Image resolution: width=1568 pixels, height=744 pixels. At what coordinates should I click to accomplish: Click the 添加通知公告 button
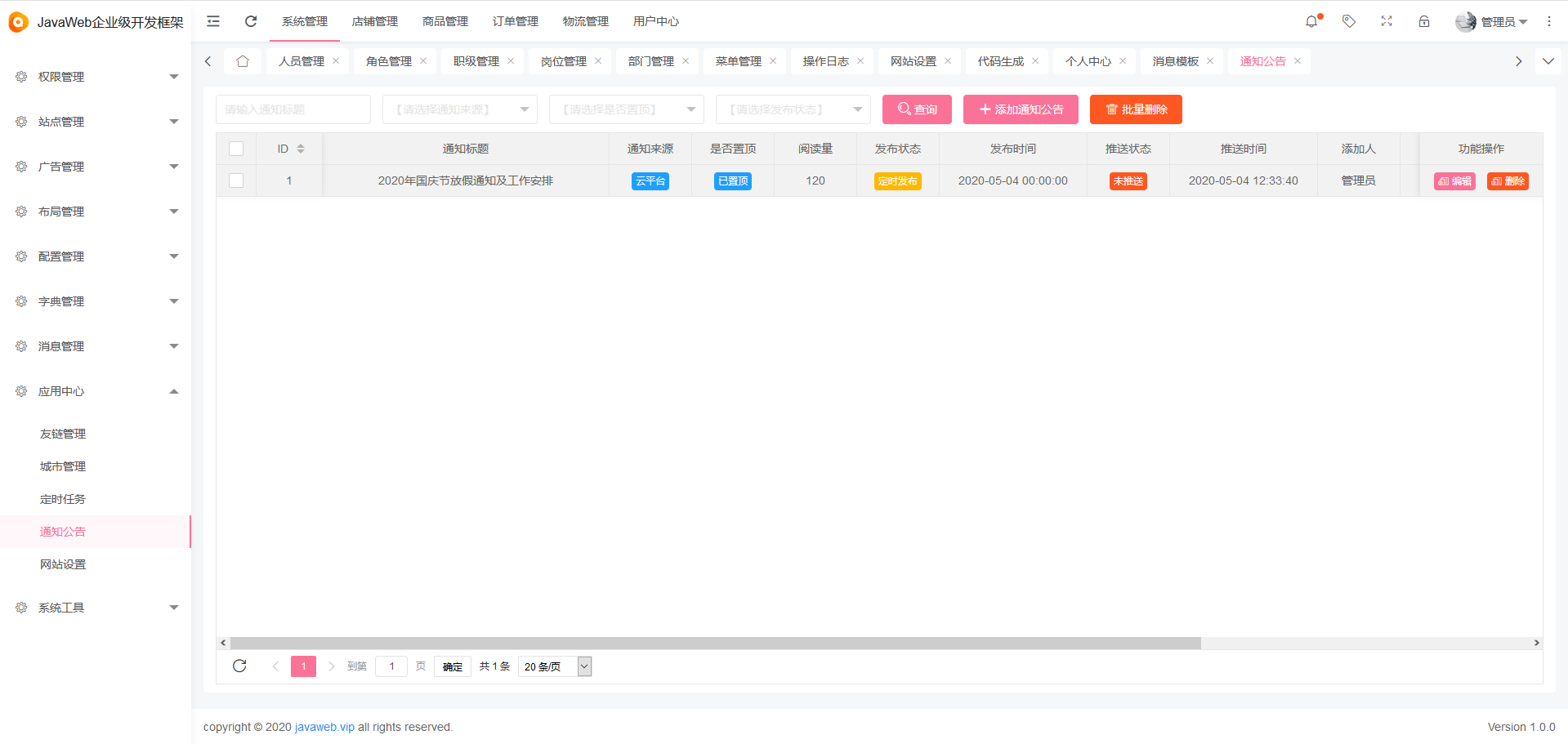click(x=1020, y=109)
